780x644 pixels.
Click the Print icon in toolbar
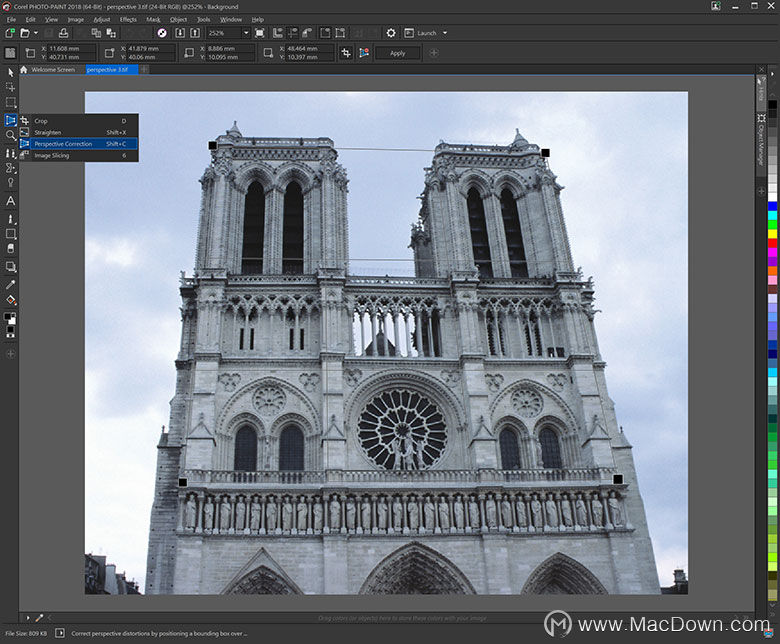64,33
